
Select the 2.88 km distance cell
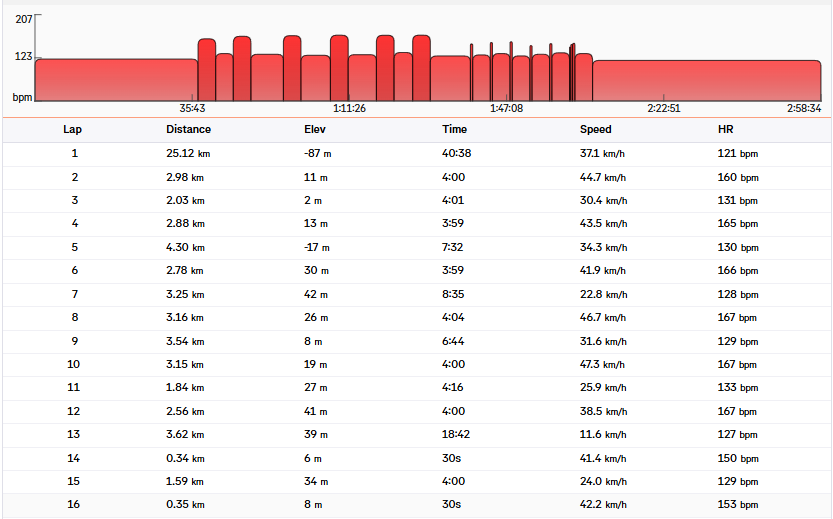(185, 224)
